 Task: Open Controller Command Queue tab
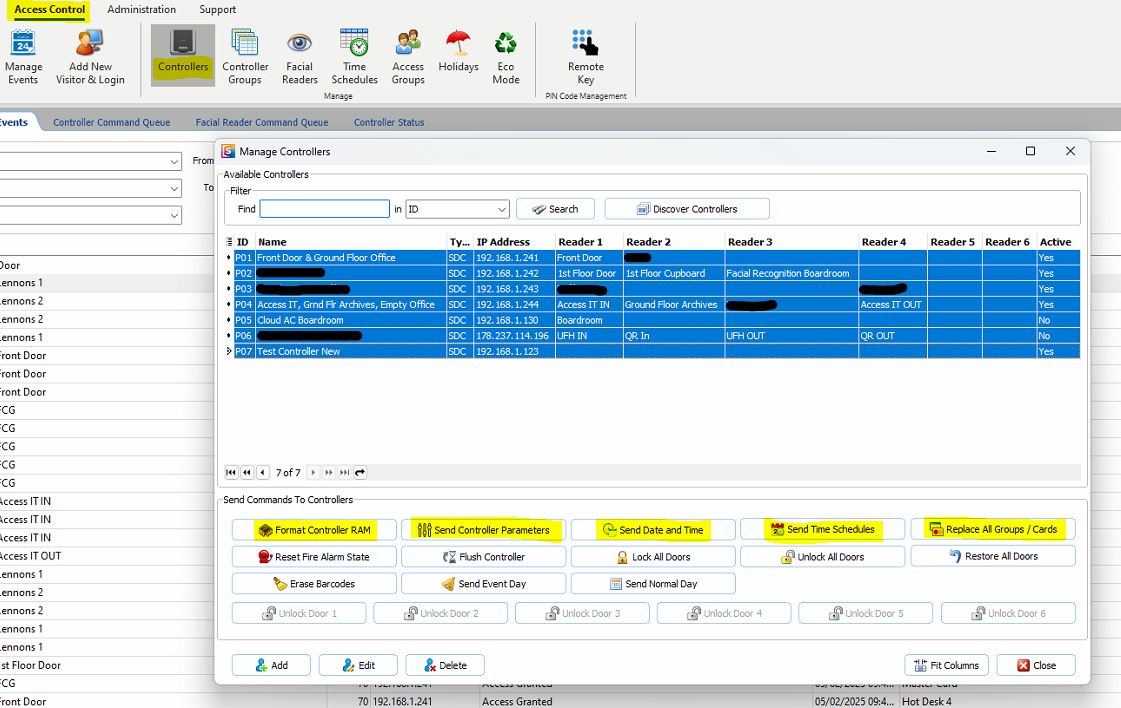coord(112,122)
